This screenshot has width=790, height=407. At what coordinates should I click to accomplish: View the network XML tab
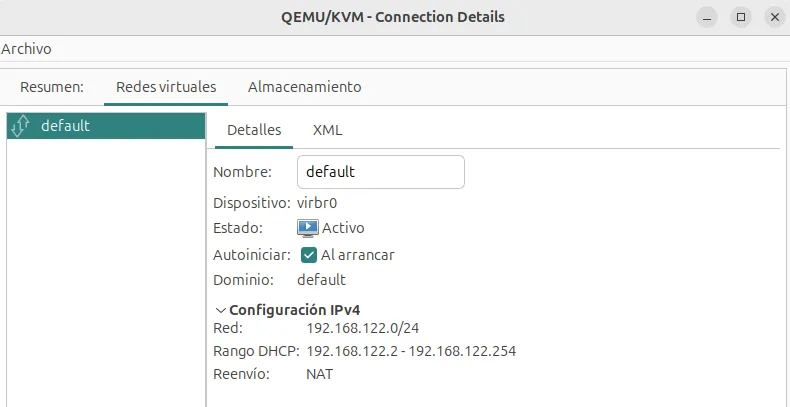click(x=328, y=130)
